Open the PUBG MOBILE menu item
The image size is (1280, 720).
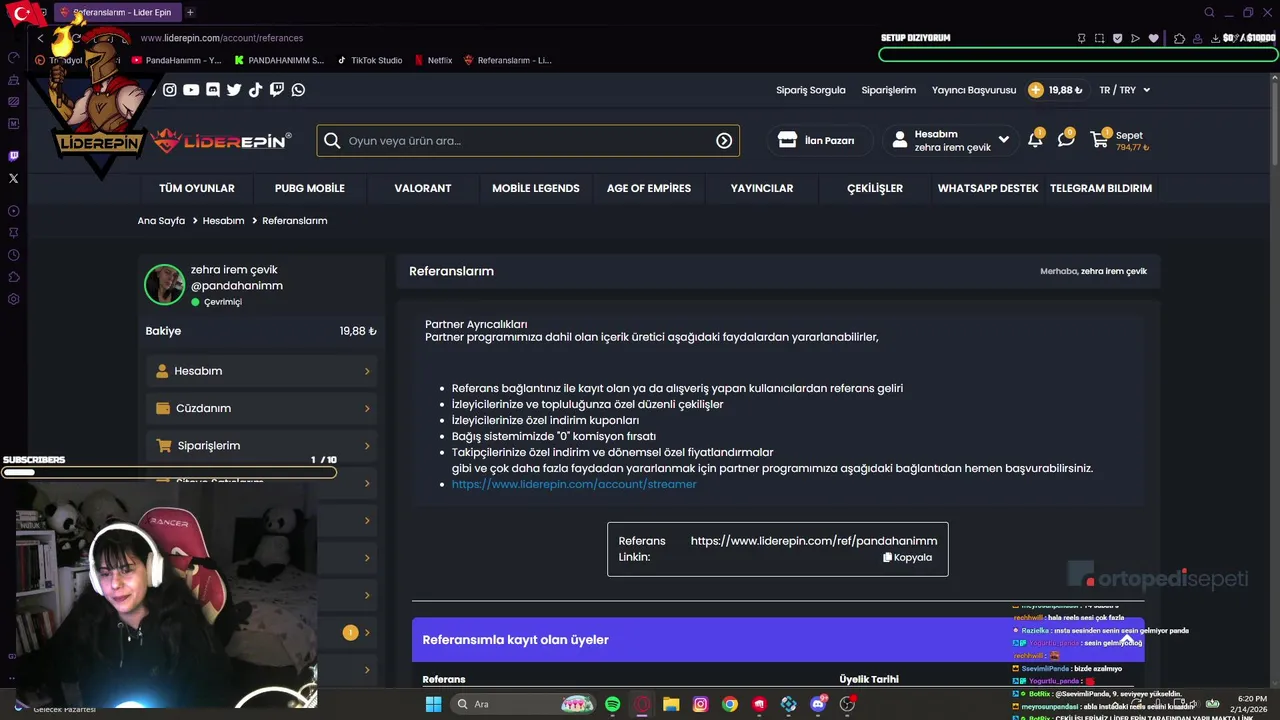point(310,188)
